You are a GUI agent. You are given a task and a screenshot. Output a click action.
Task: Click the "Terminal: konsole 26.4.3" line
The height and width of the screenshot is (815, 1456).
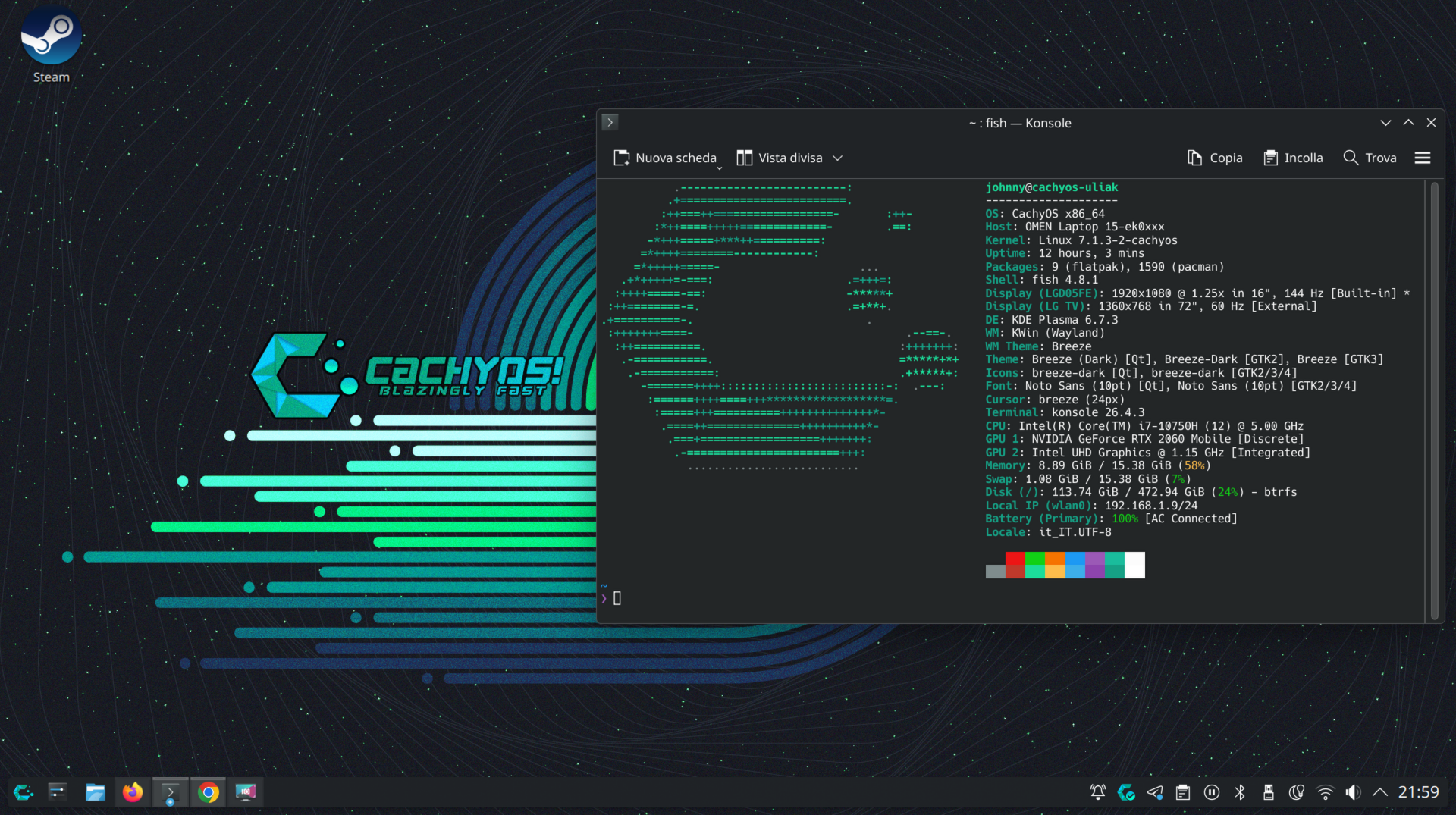pyautogui.click(x=1065, y=412)
